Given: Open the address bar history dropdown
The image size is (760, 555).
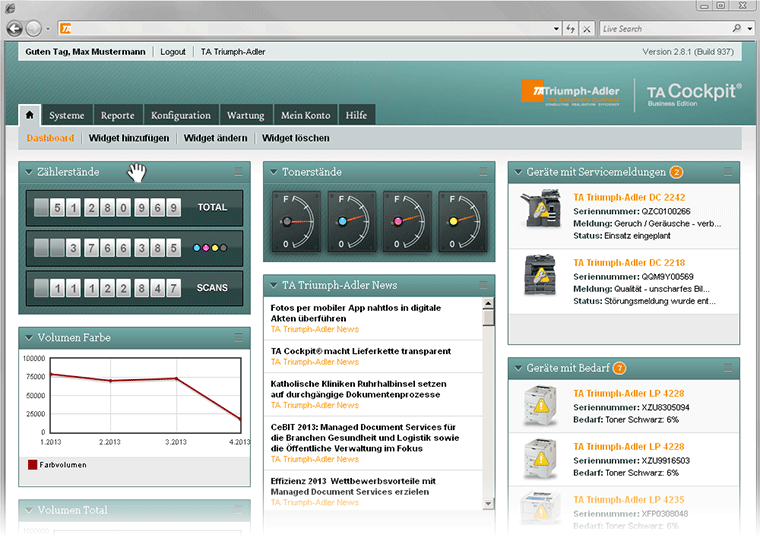Looking at the screenshot, I should click(556, 29).
